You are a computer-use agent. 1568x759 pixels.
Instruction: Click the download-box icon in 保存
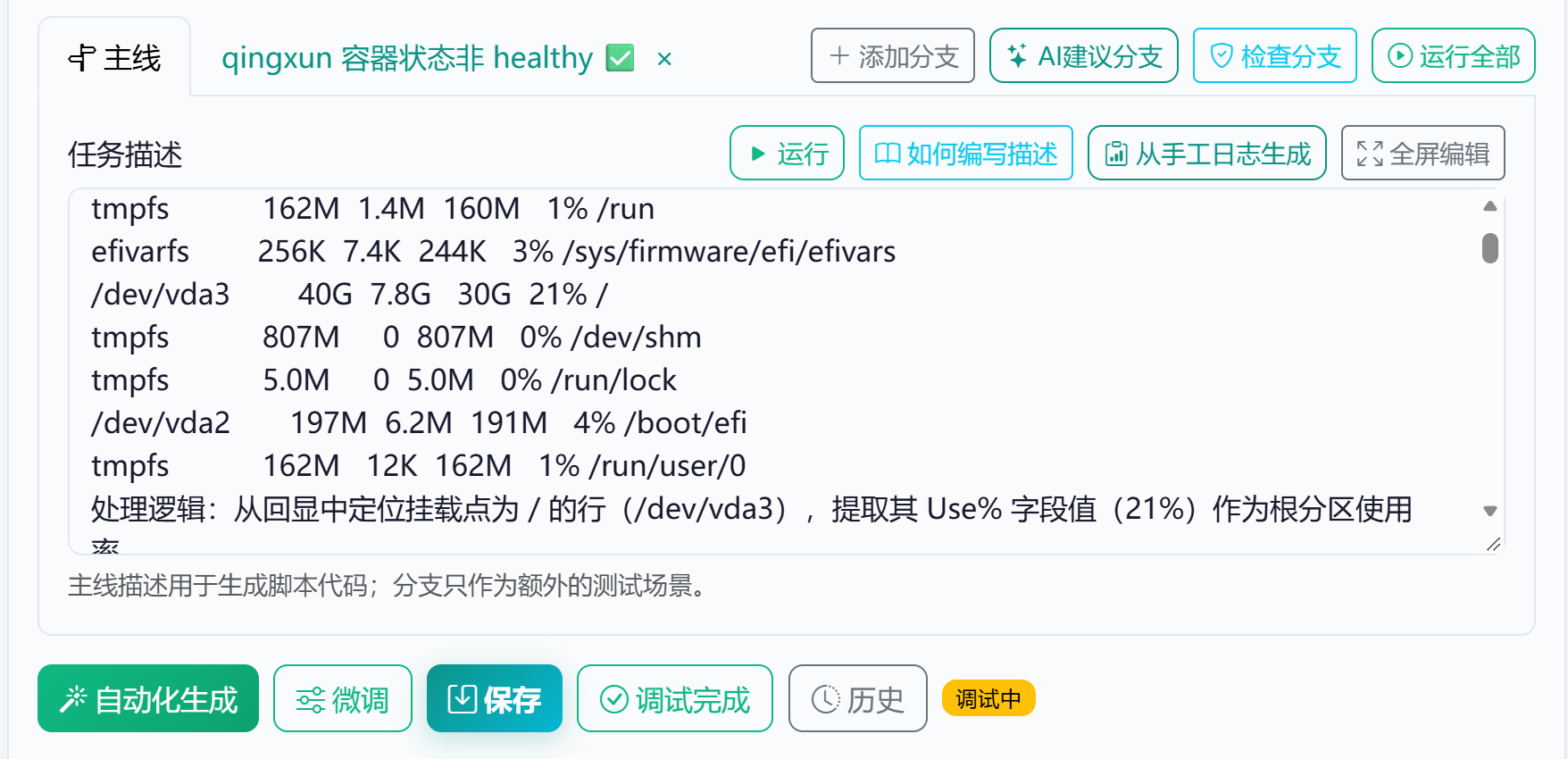coord(462,698)
